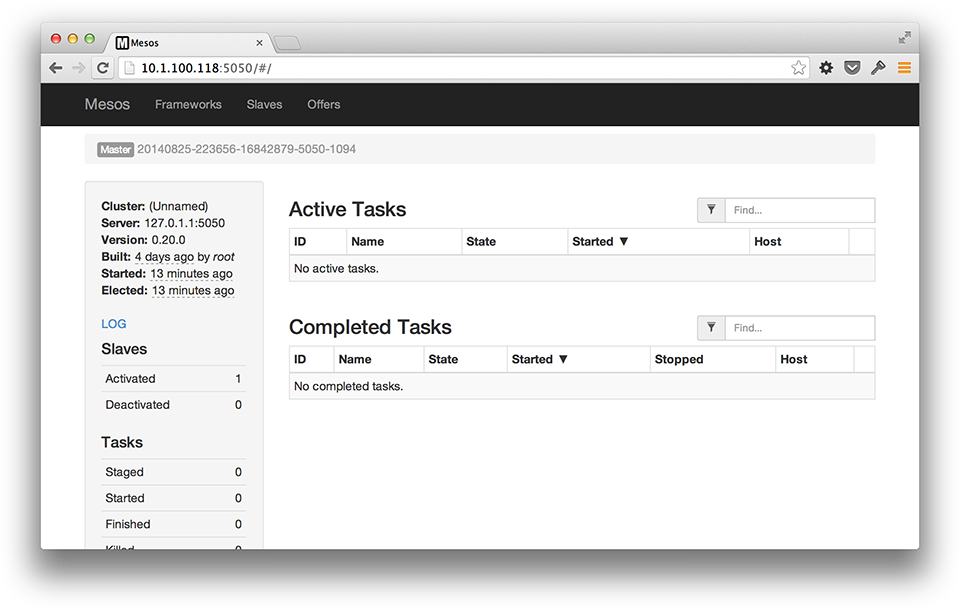Click the browser back arrow
The height and width of the screenshot is (609, 960).
[56, 68]
